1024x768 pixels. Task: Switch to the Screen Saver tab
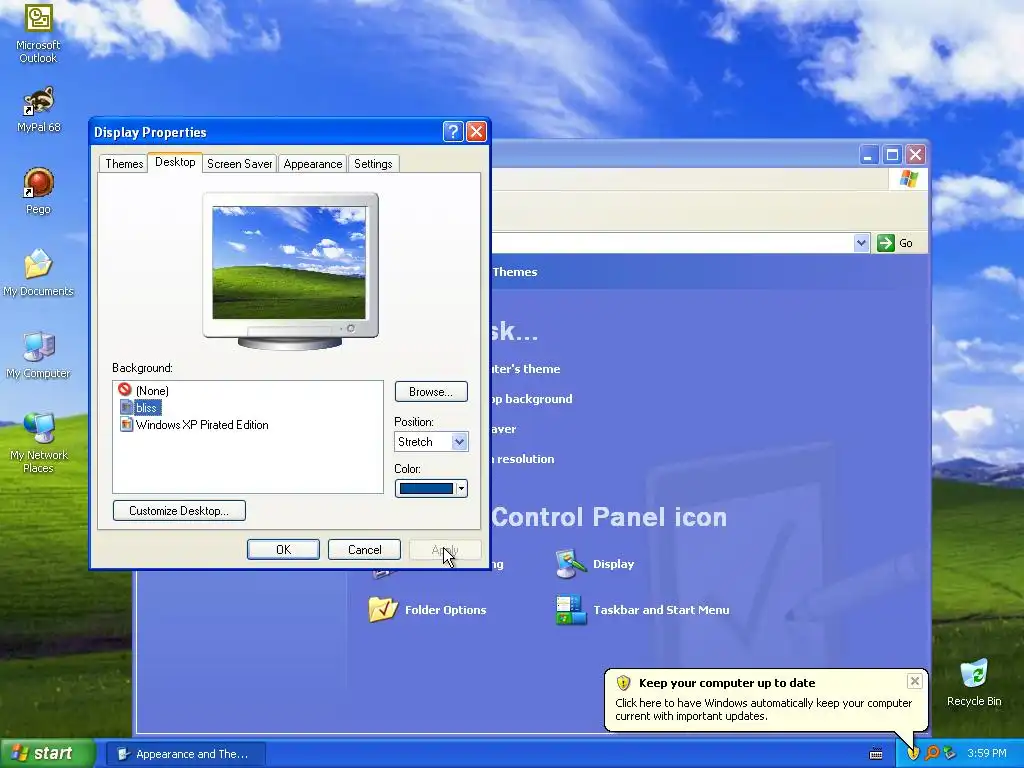click(240, 164)
